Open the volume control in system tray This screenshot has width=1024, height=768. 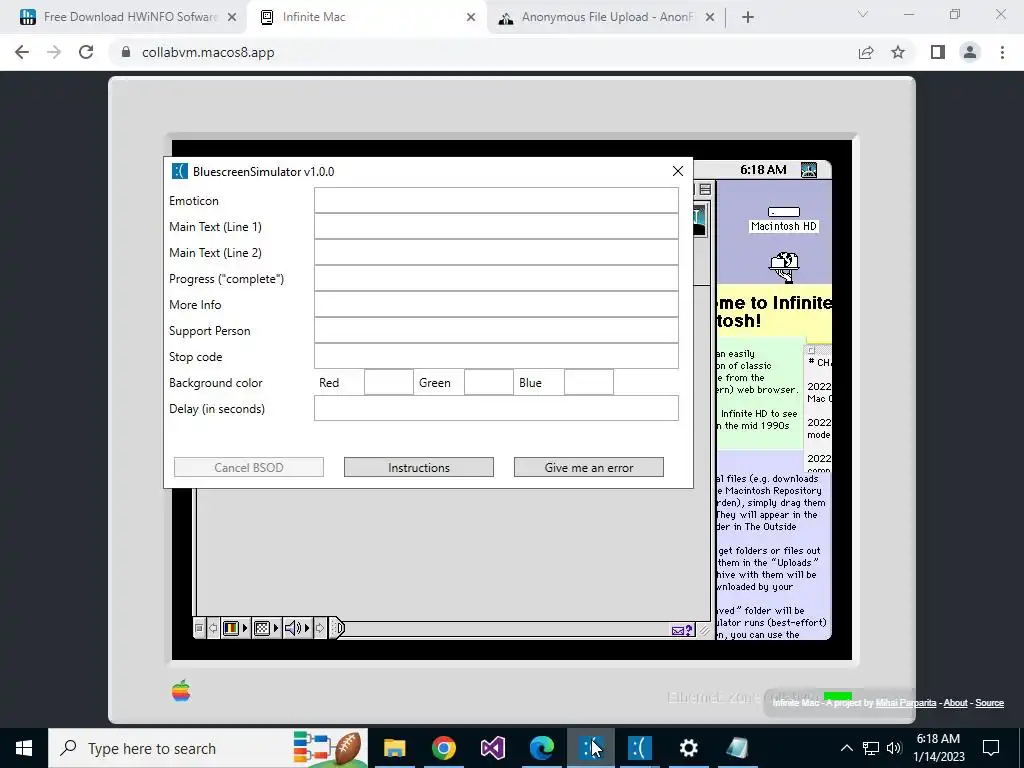894,748
